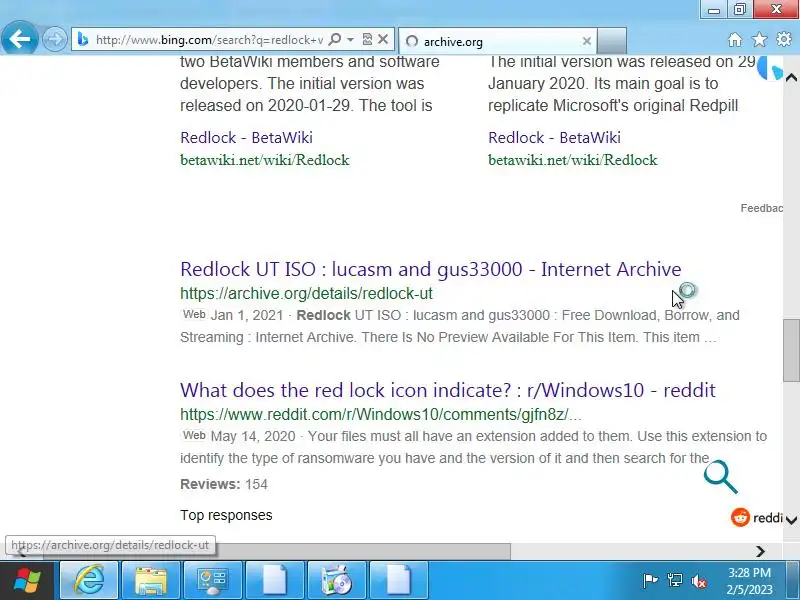Click the muted volume tray icon
This screenshot has width=800, height=600.
pyautogui.click(x=699, y=581)
